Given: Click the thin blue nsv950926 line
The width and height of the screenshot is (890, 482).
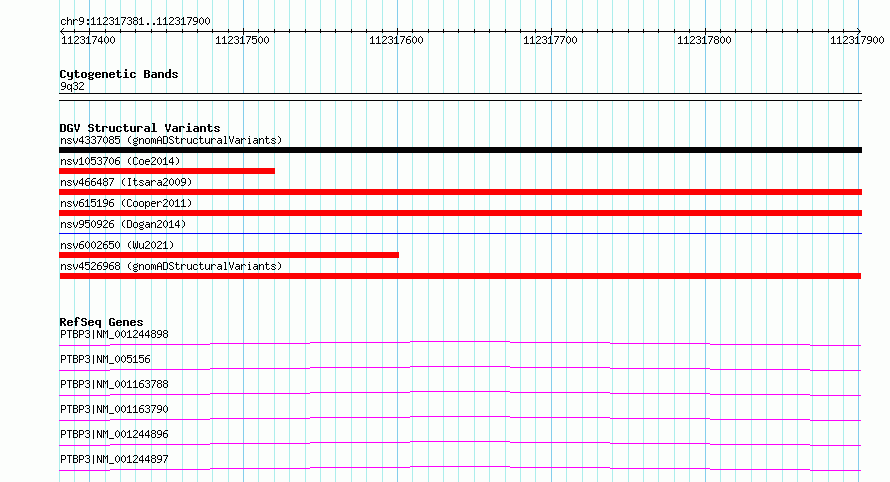Looking at the screenshot, I should 460,233.
